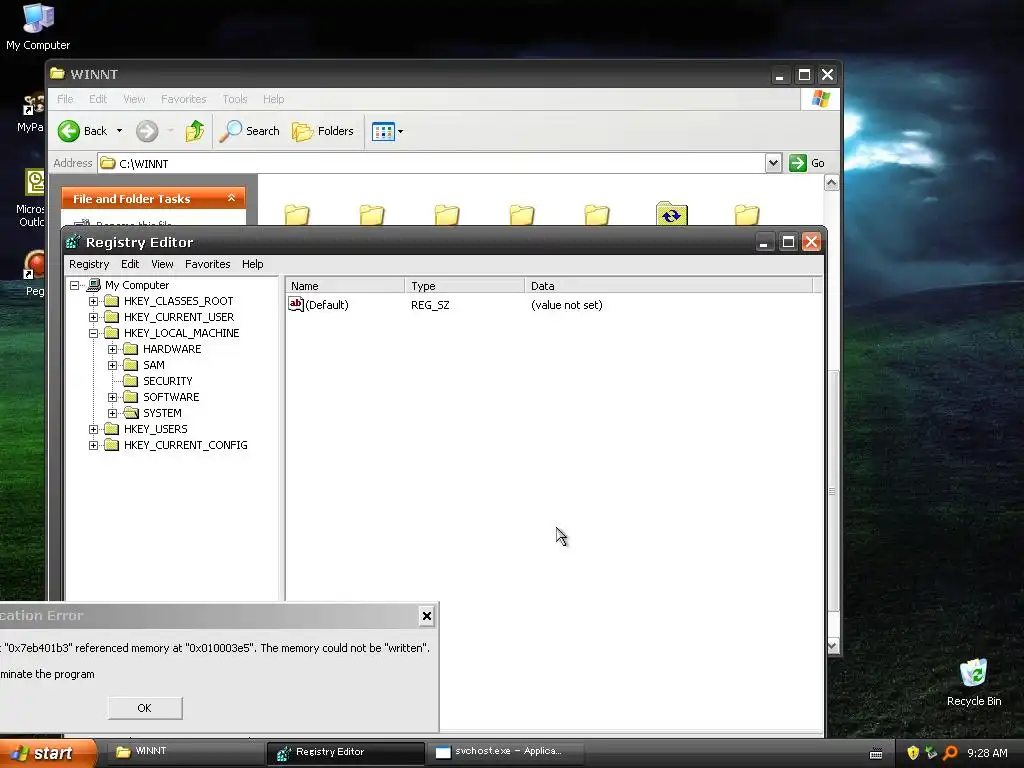The width and height of the screenshot is (1024, 768).
Task: Select HKEY_CLASSES_ROOT folder icon
Action: point(112,301)
